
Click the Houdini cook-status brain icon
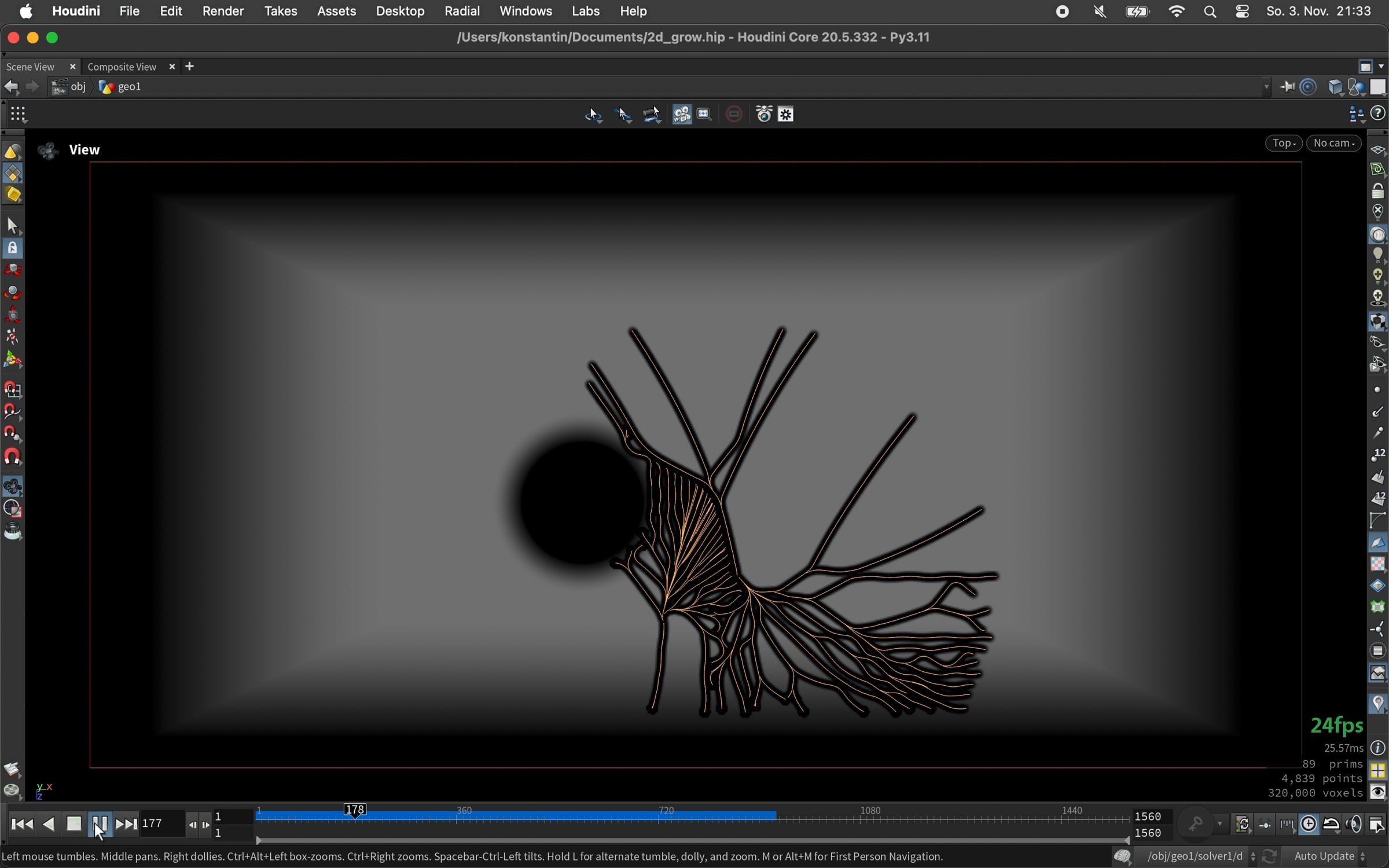(x=1122, y=856)
